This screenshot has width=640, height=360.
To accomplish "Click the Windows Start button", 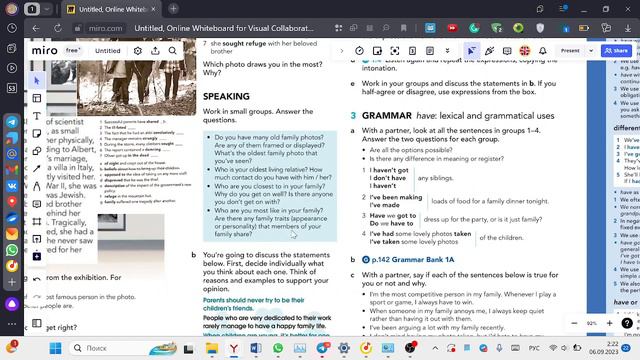I will click(x=55, y=348).
